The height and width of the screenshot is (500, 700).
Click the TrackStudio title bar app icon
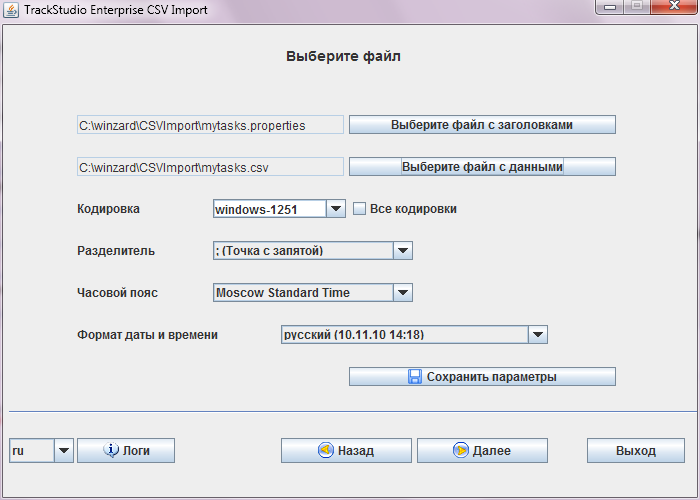(x=12, y=9)
